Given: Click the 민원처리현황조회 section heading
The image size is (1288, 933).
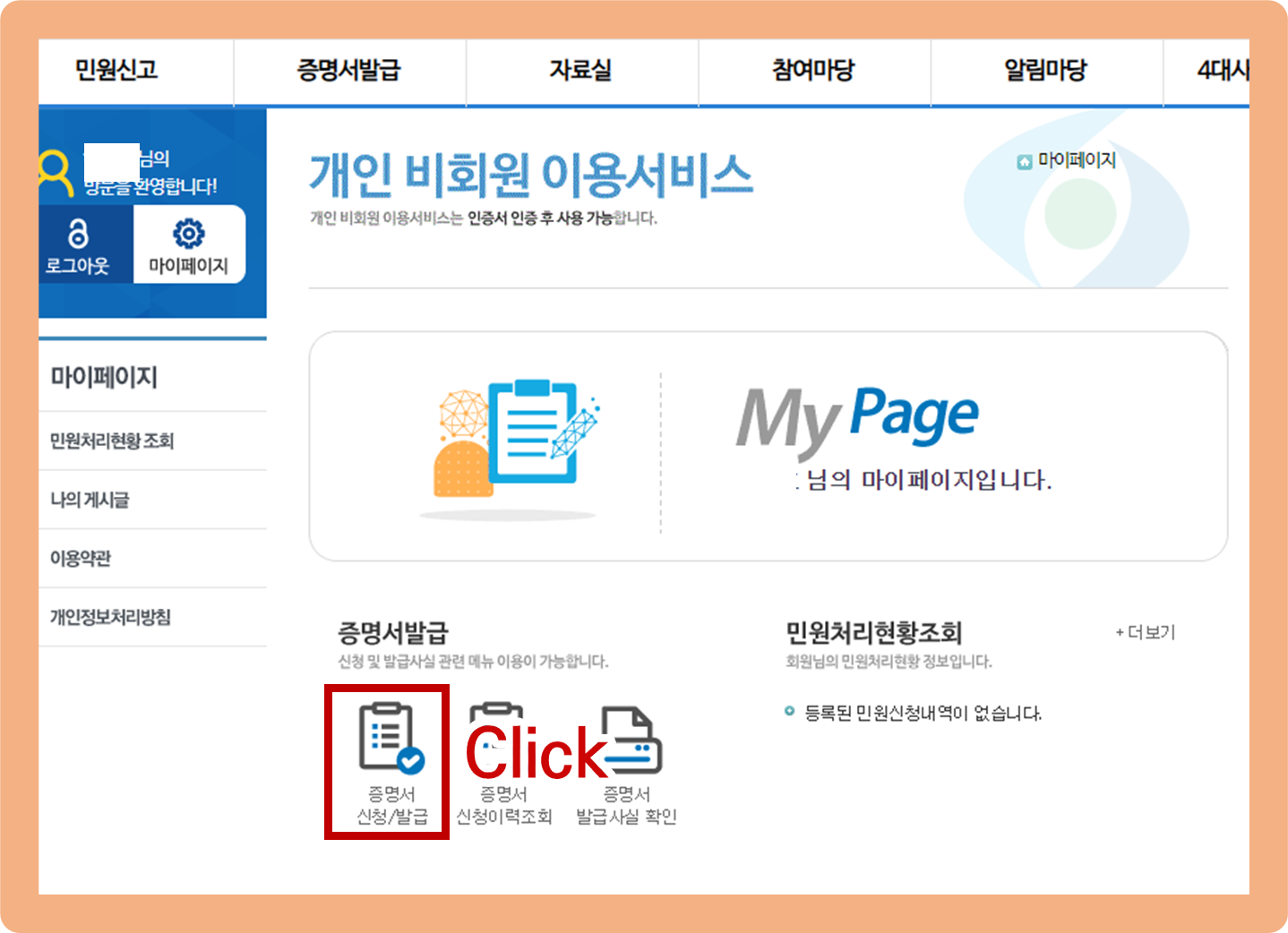Looking at the screenshot, I should 873,633.
